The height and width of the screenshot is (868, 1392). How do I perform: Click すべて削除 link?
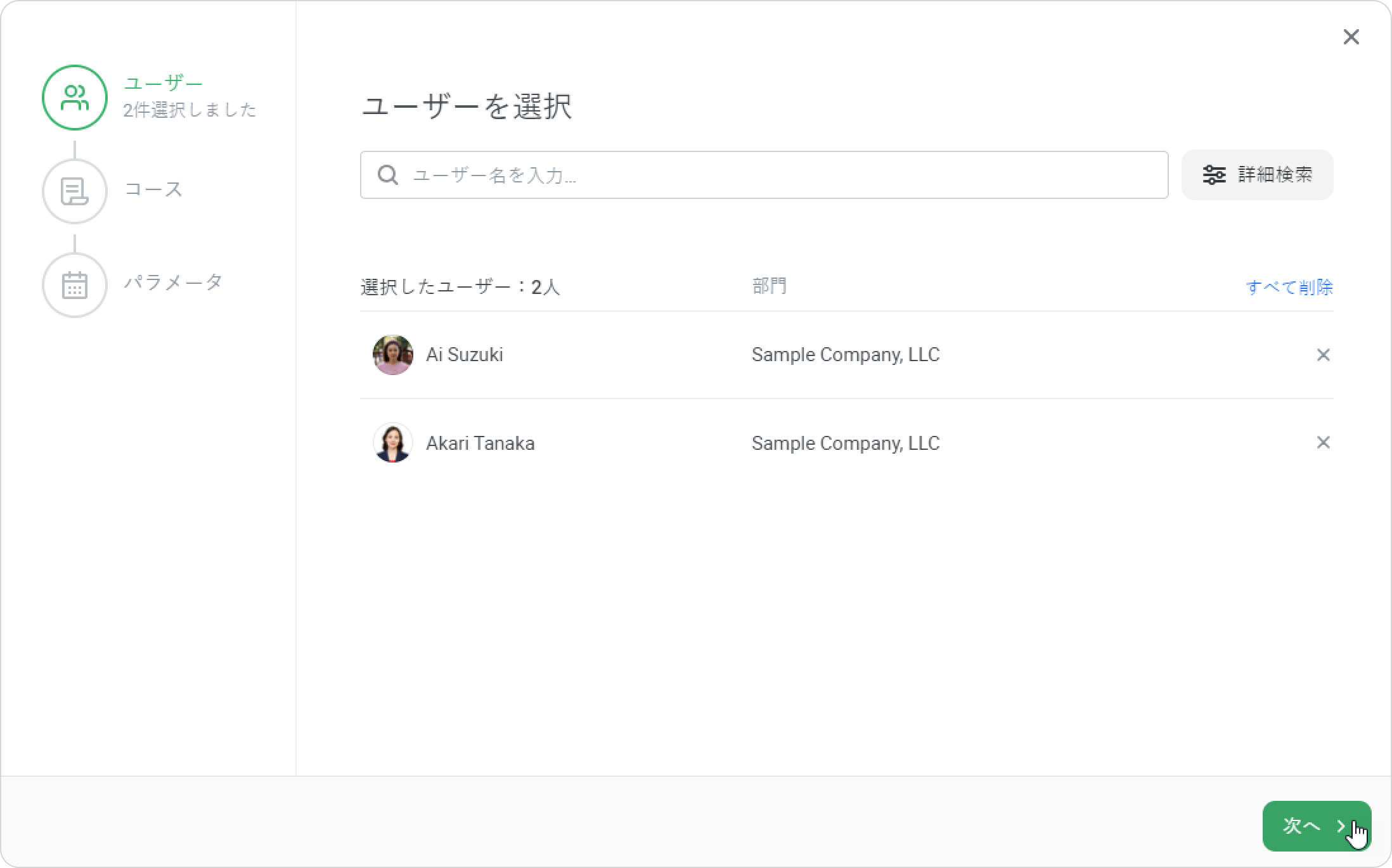1289,287
